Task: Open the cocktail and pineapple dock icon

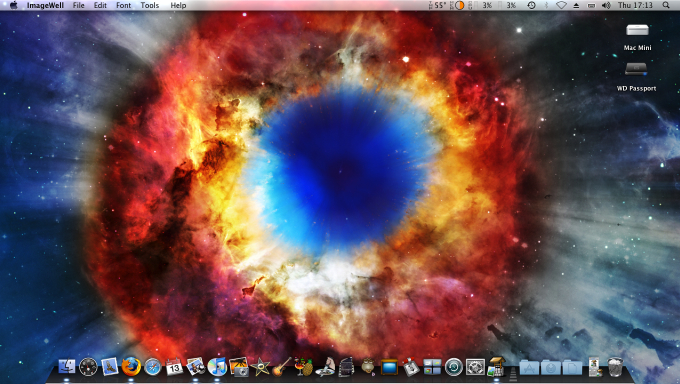Action: [304, 367]
